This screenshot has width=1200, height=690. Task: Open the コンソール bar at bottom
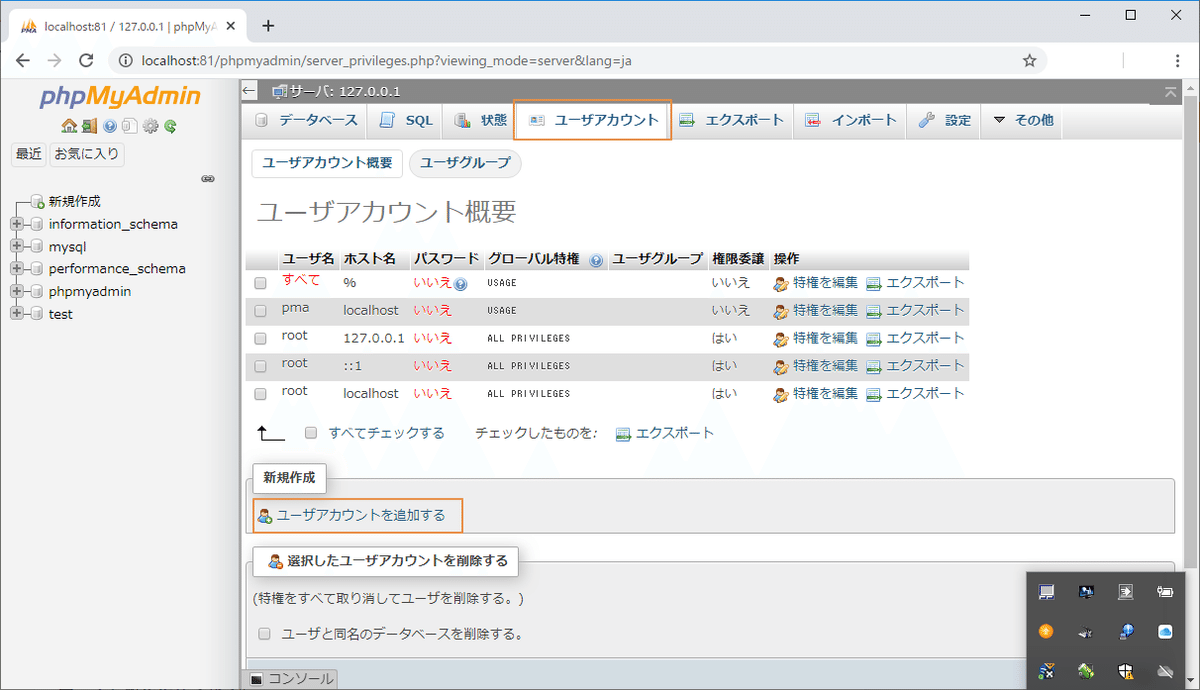[x=291, y=679]
